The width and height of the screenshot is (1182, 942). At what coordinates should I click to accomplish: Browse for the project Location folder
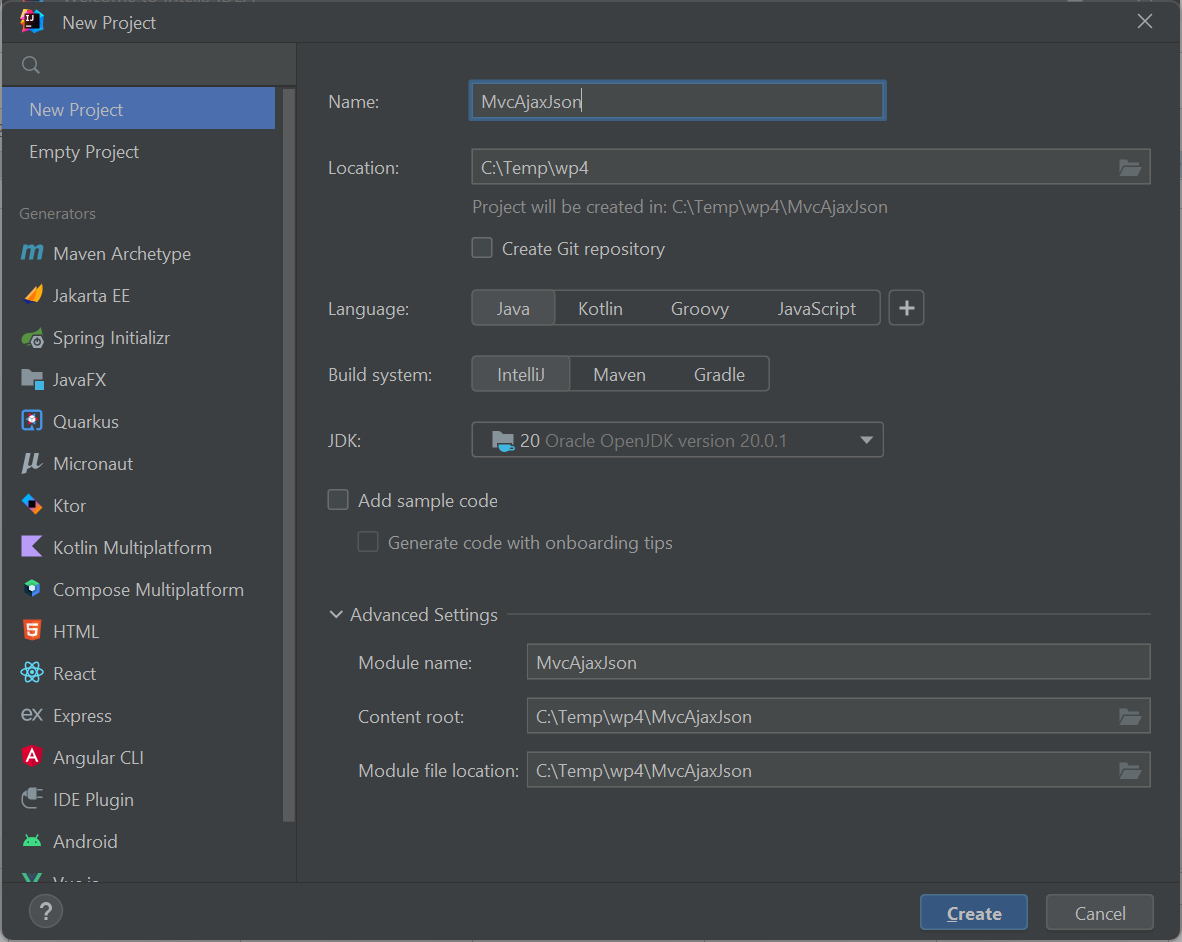pyautogui.click(x=1129, y=167)
